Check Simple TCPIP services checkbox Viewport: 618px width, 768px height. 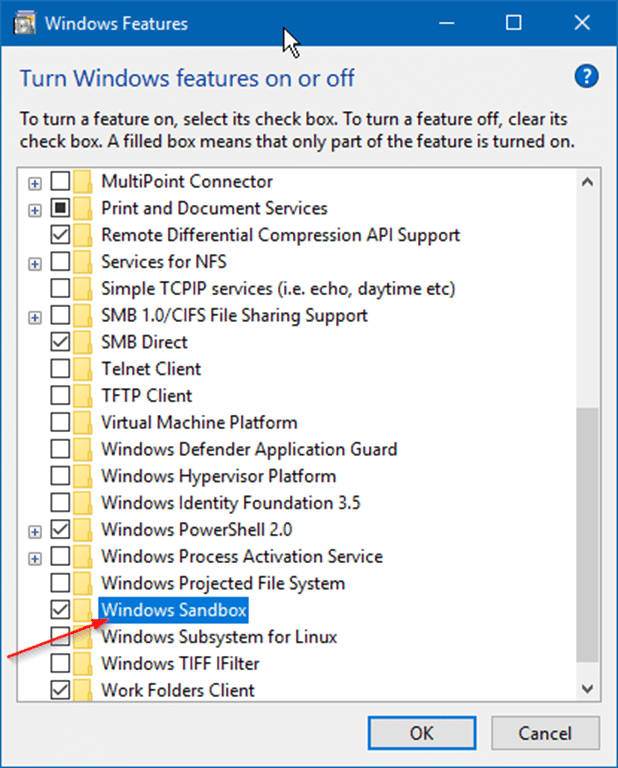click(x=60, y=288)
